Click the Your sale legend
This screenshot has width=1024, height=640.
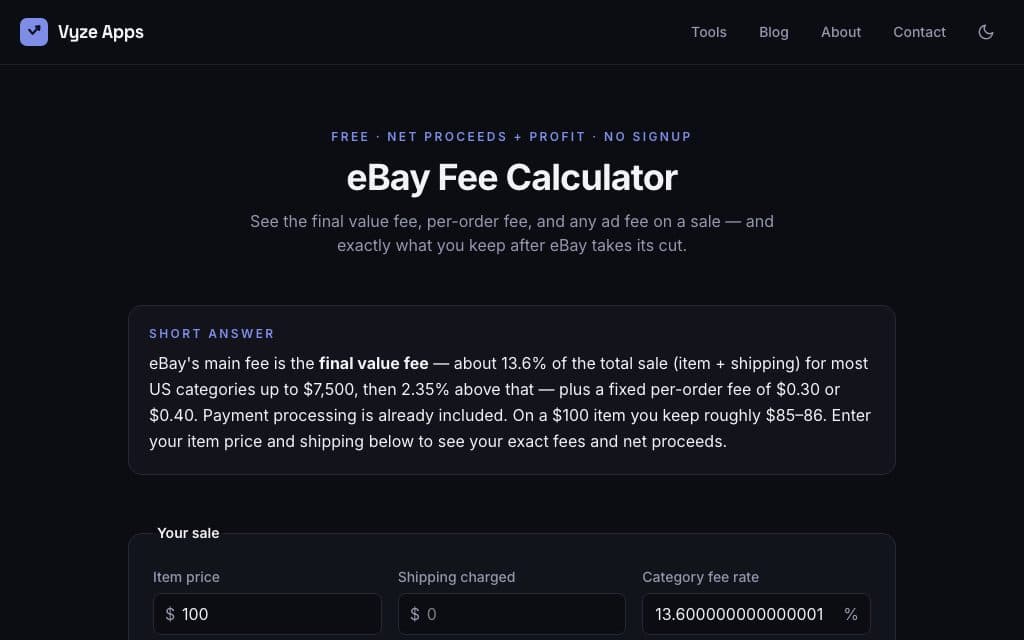[x=188, y=533]
